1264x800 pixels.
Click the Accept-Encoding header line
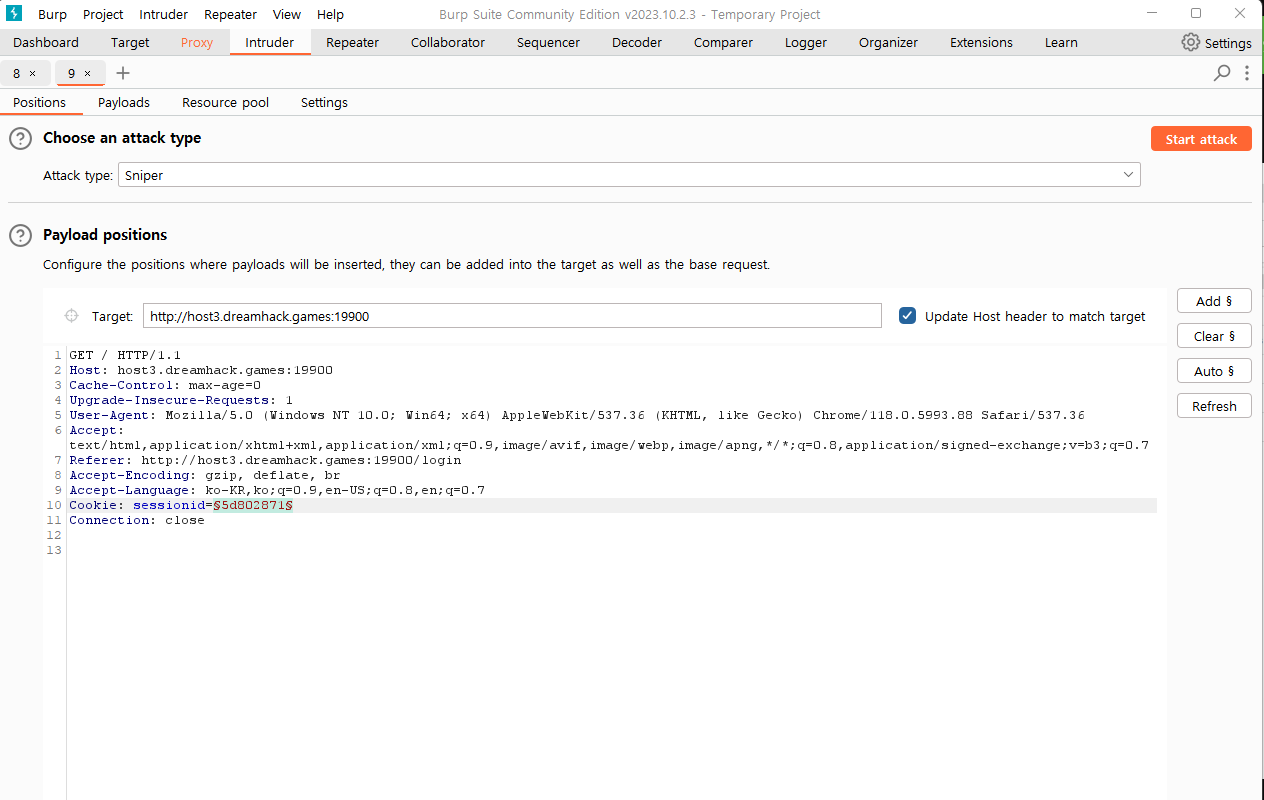coord(205,475)
